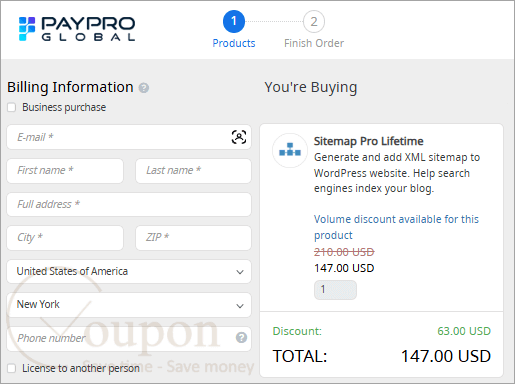
Task: Enable License to another person checkbox
Action: coord(12,368)
